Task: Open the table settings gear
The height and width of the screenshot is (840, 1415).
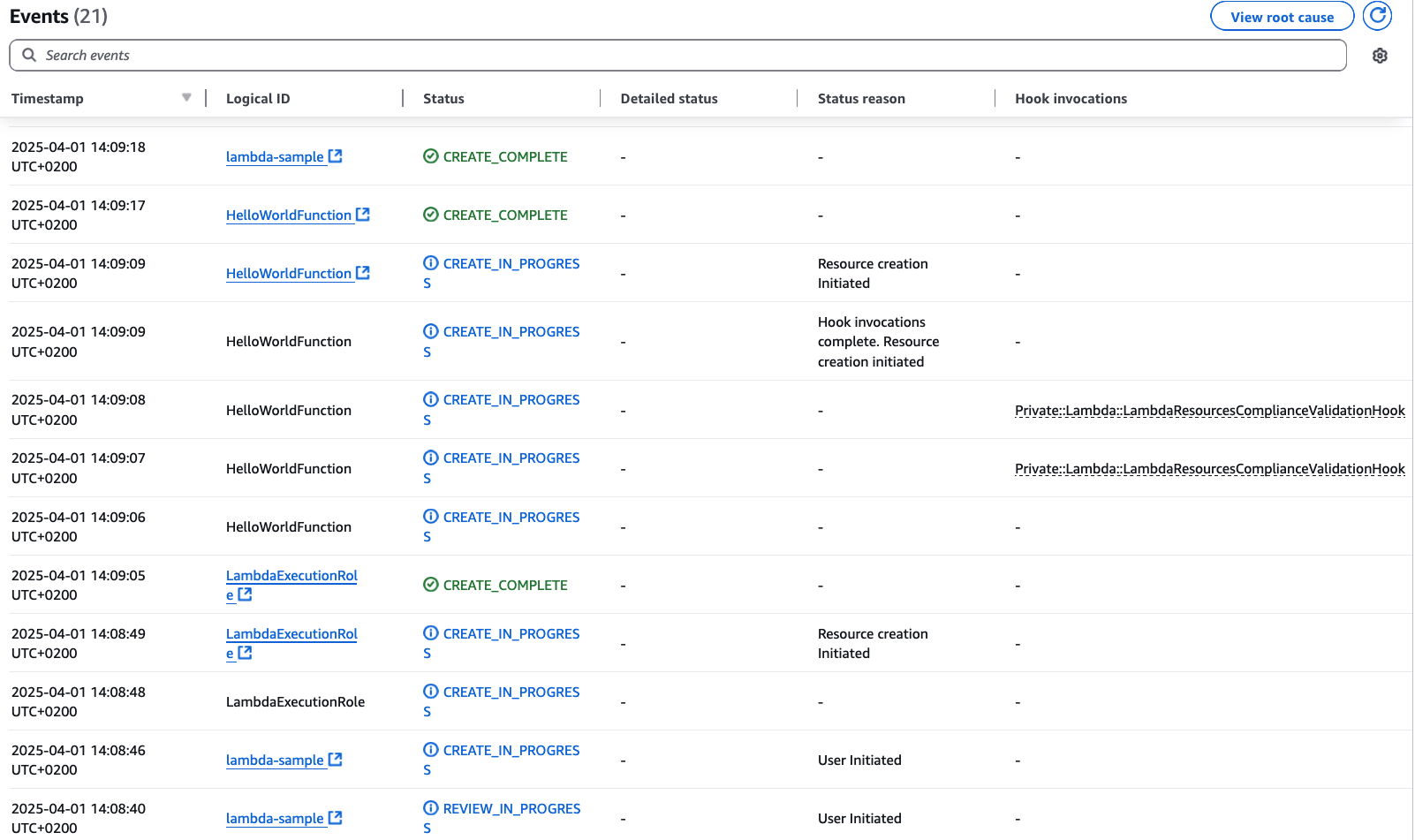Action: (x=1380, y=55)
